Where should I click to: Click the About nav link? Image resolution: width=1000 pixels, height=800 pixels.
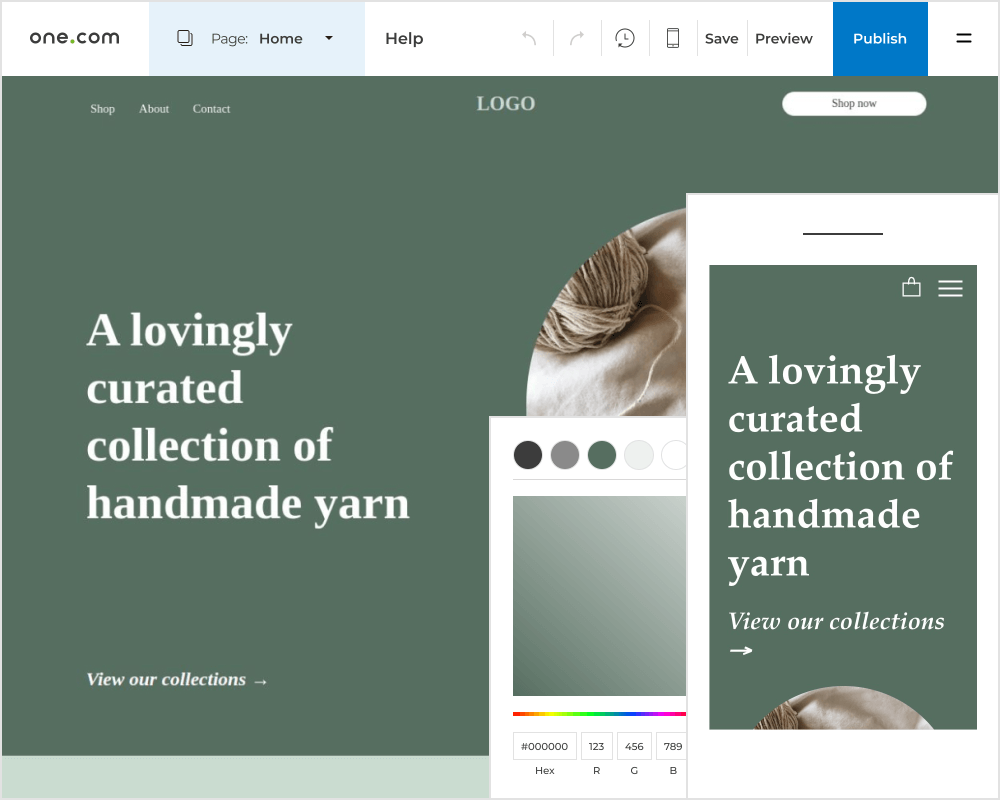pos(154,109)
